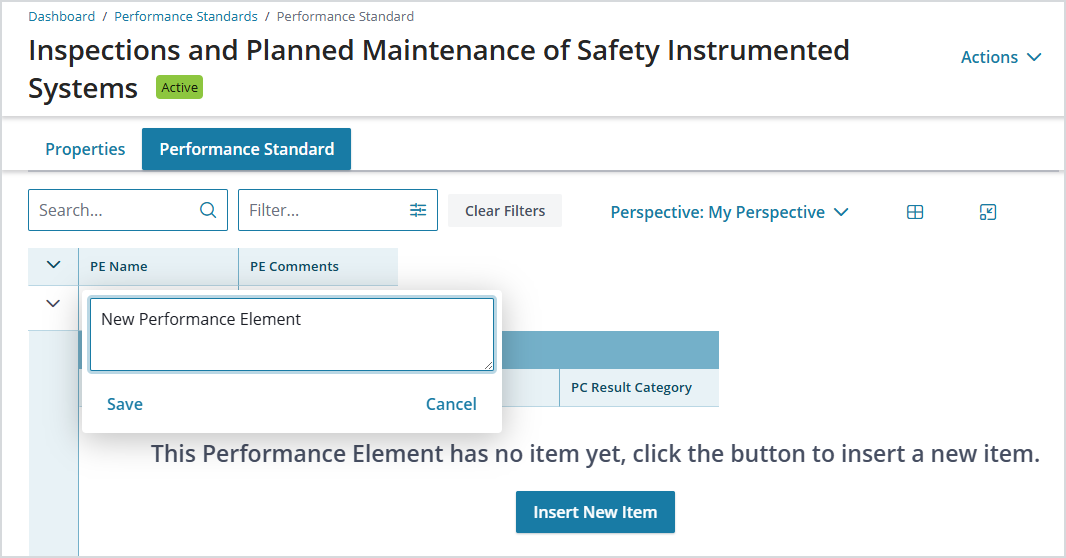1066x558 pixels.
Task: Switch to the Properties tab
Action: (x=85, y=149)
